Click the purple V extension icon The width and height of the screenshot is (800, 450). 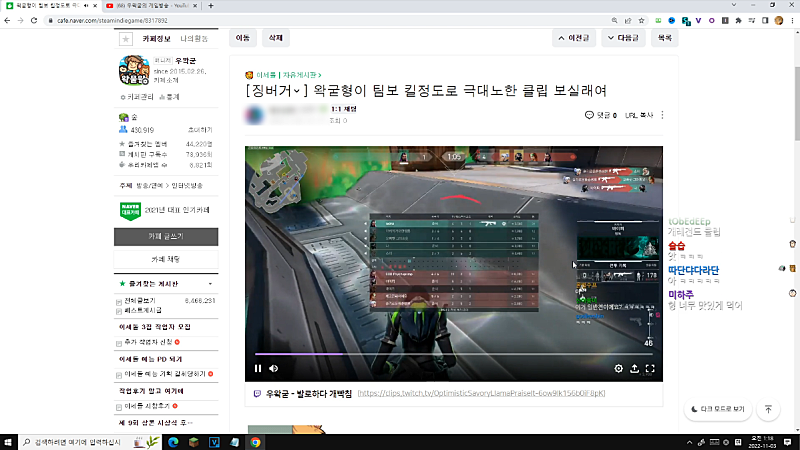pyautogui.click(x=698, y=20)
